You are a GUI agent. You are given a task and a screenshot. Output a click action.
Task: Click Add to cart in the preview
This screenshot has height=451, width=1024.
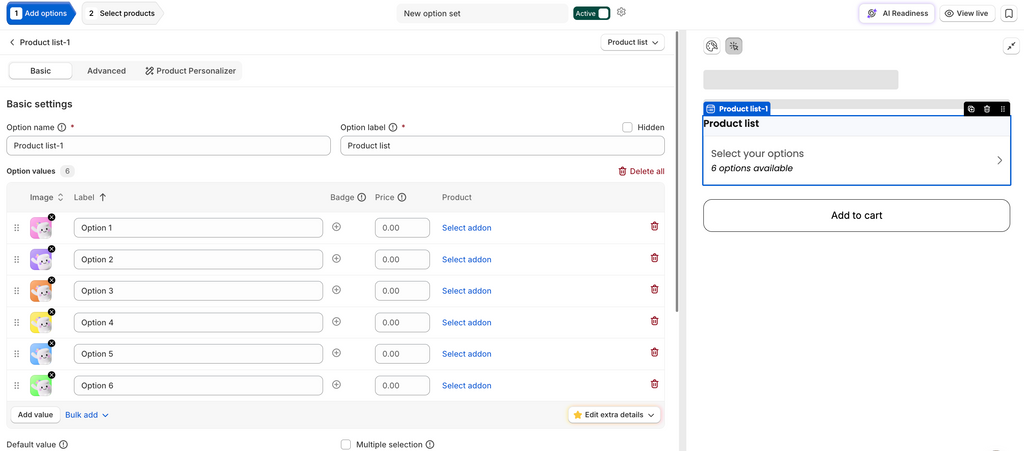tap(856, 215)
